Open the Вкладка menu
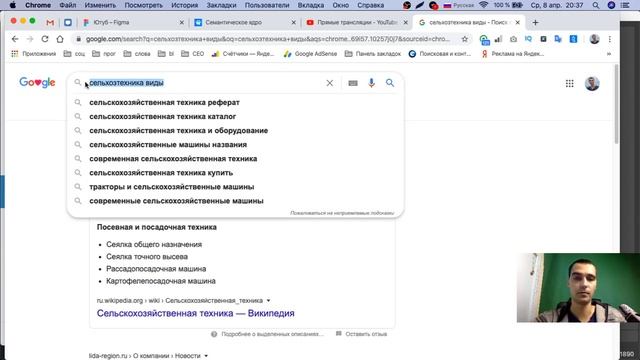Screen dimensions: 640x360 pyautogui.click(x=311, y=5)
